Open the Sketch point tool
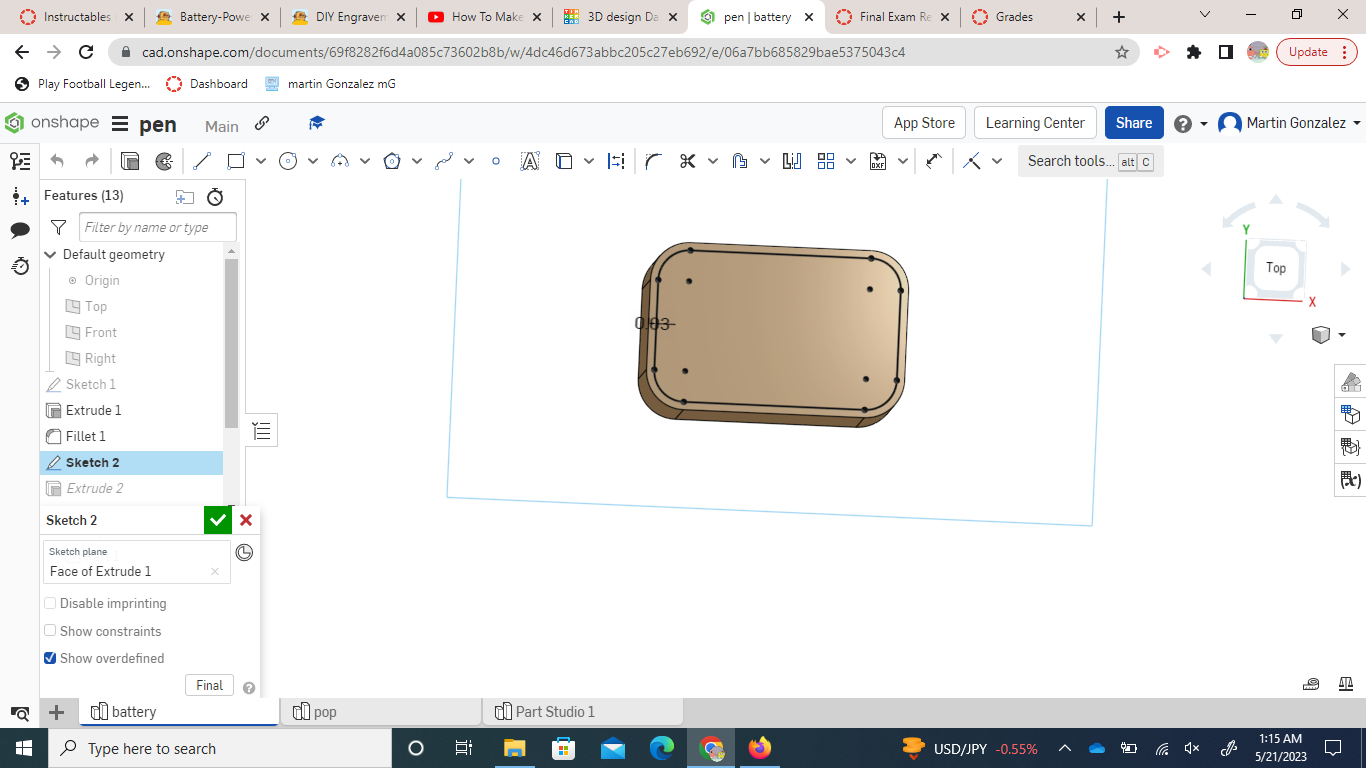This screenshot has width=1366, height=768. coord(496,160)
